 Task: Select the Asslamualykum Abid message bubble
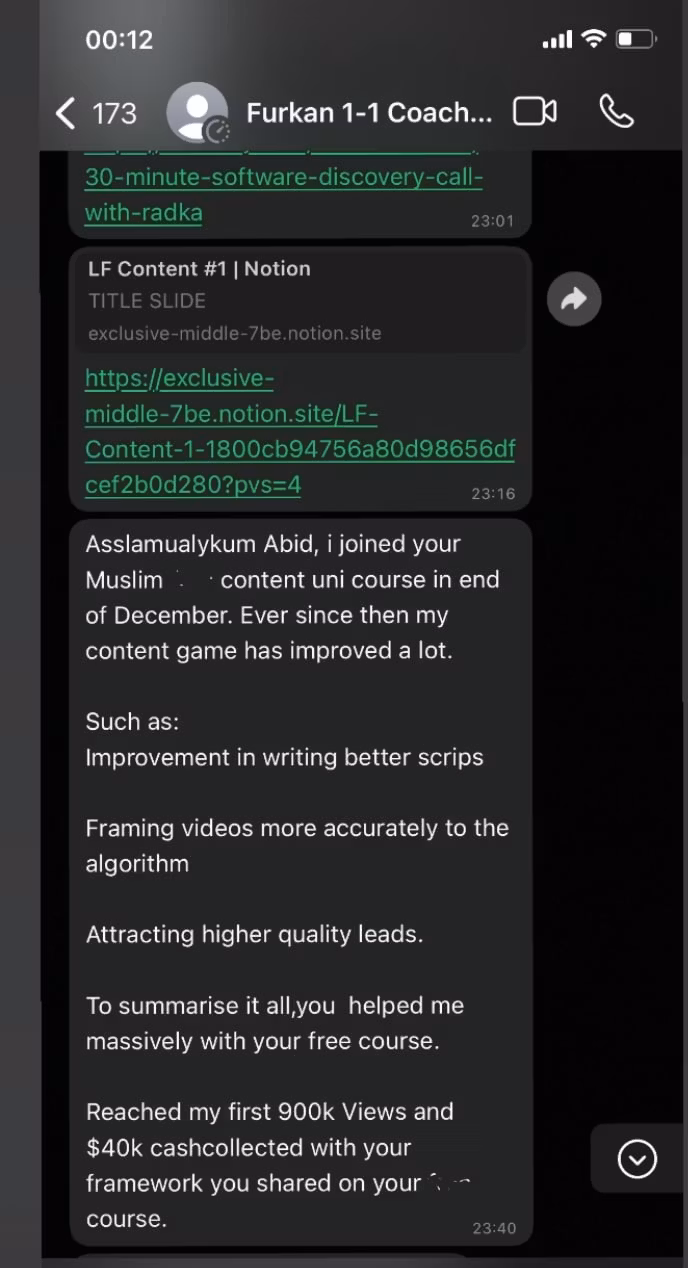point(300,881)
